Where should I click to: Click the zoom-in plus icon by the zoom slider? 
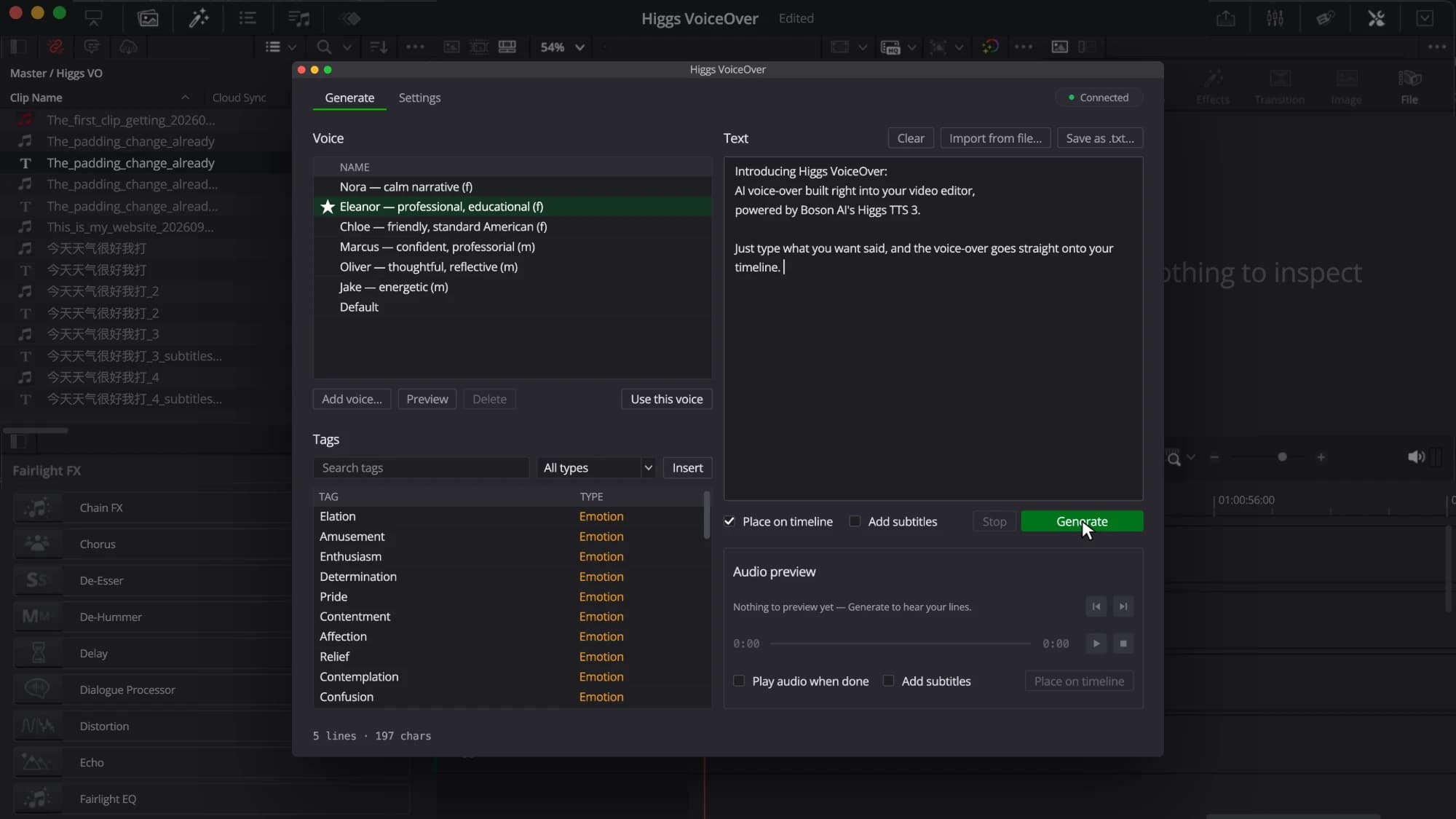coord(1321,457)
